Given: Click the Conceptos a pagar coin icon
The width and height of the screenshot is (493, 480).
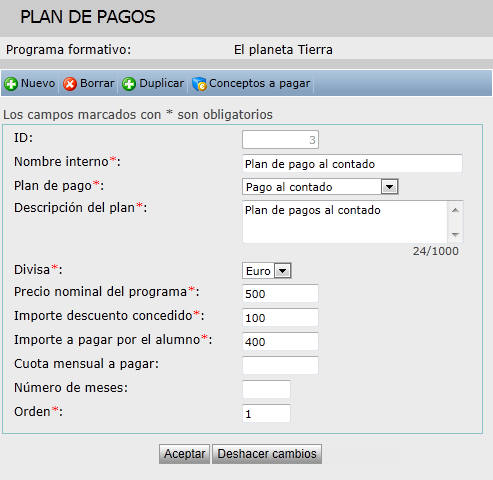Looking at the screenshot, I should (x=199, y=84).
